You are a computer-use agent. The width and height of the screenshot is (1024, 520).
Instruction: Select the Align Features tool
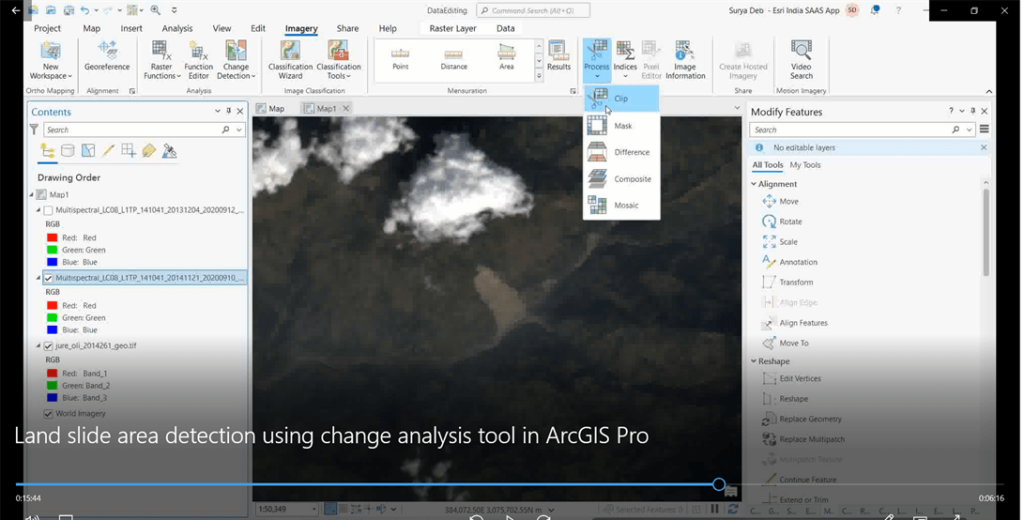coord(795,323)
